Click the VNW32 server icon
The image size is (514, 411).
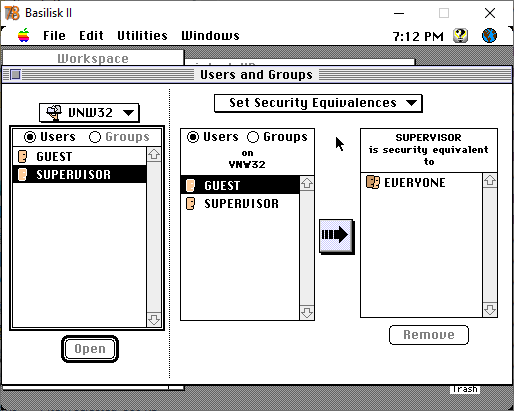click(x=54, y=113)
